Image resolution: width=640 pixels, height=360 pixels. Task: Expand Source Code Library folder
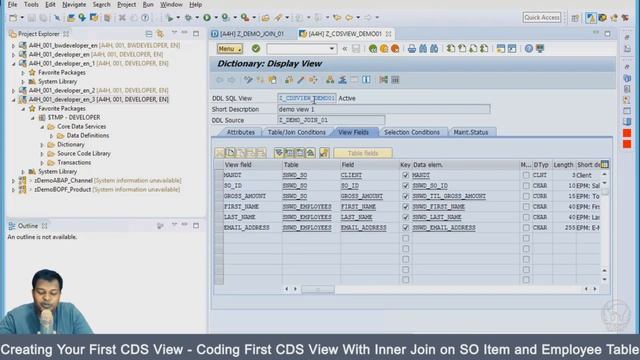[x=42, y=154]
